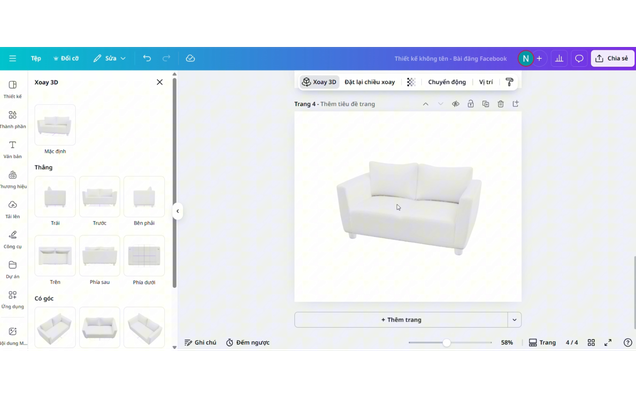Open the 58% zoom level menu
Image resolution: width=636 pixels, height=398 pixels.
tap(507, 342)
